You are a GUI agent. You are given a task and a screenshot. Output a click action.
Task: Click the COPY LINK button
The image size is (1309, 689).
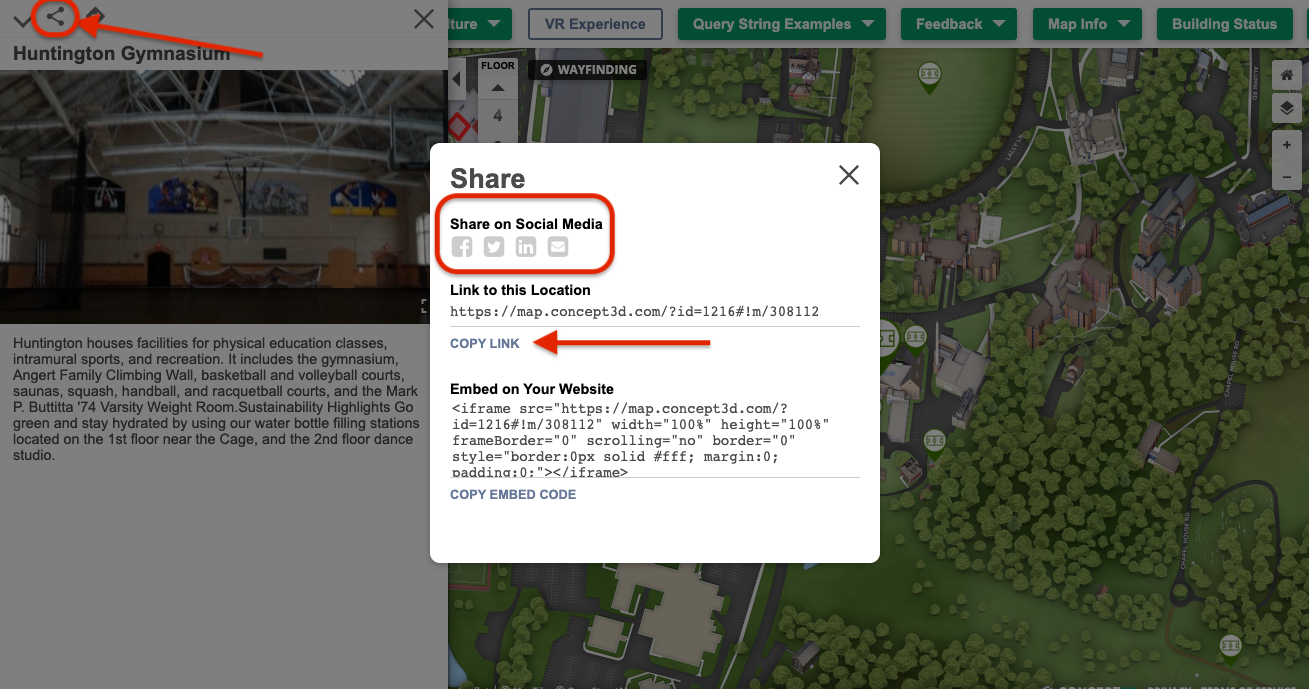tap(484, 343)
